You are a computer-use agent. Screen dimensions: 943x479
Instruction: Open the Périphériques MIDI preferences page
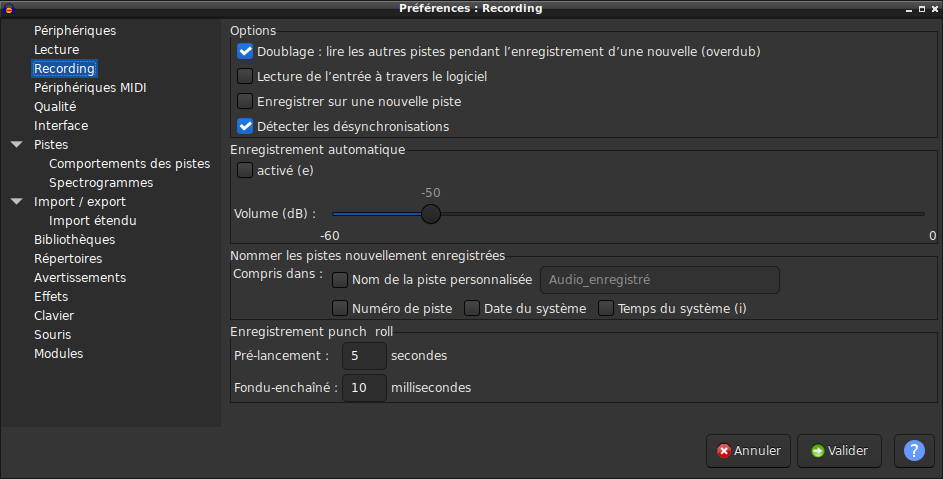tap(90, 88)
